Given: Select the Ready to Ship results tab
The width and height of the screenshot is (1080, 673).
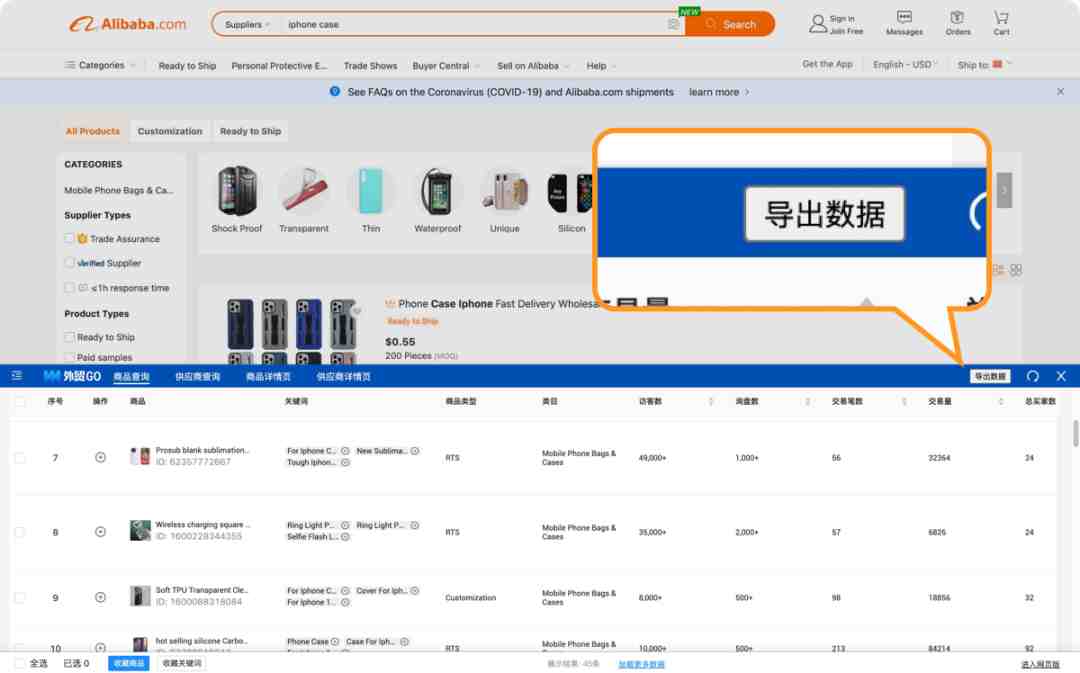Looking at the screenshot, I should click(251, 131).
